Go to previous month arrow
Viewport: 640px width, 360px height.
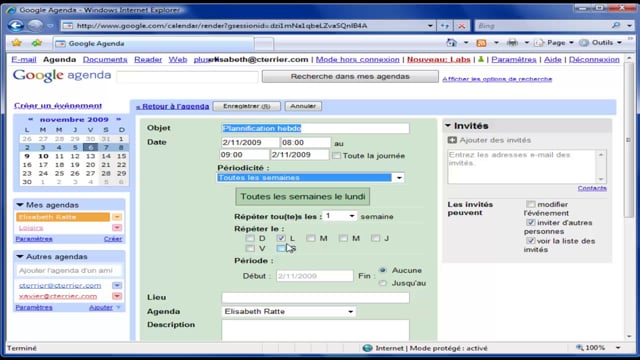(31, 119)
